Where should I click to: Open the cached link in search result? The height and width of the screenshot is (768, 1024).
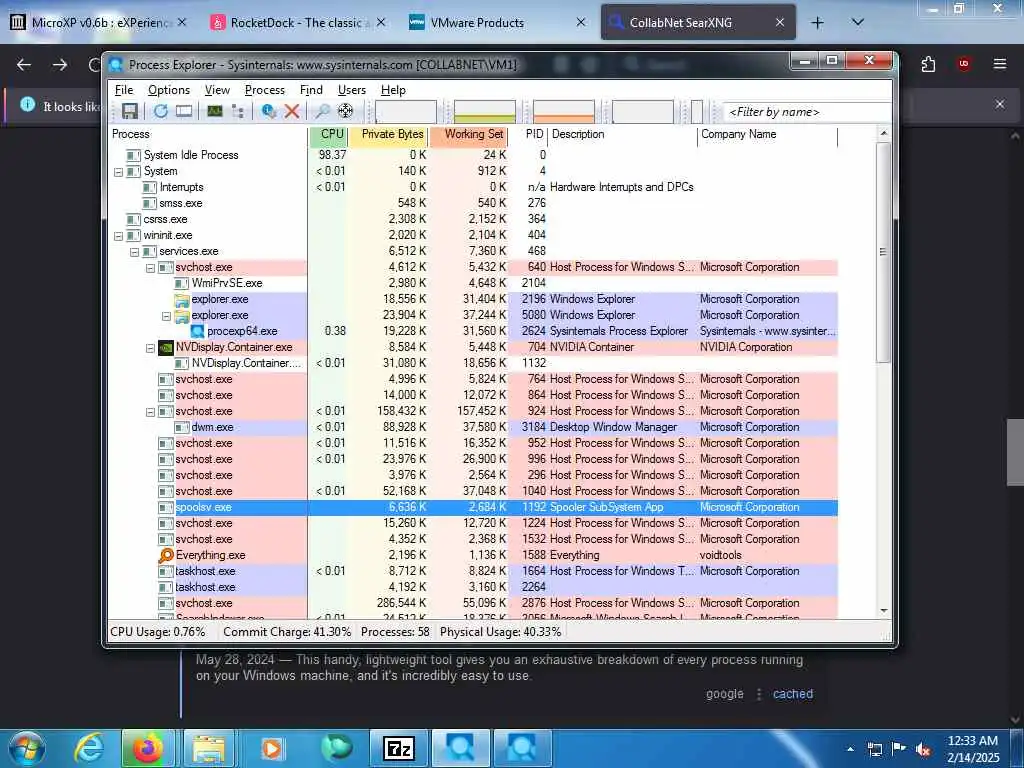pos(793,694)
